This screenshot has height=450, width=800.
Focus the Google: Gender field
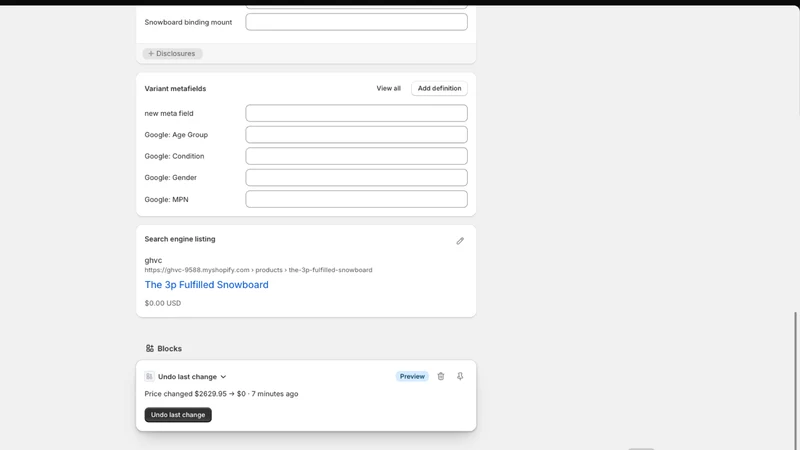coord(356,178)
